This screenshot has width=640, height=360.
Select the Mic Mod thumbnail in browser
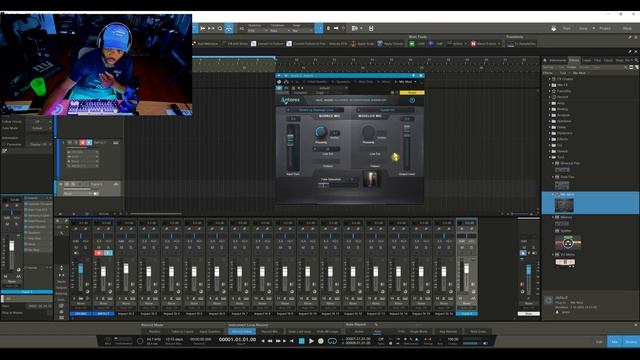tap(564, 205)
